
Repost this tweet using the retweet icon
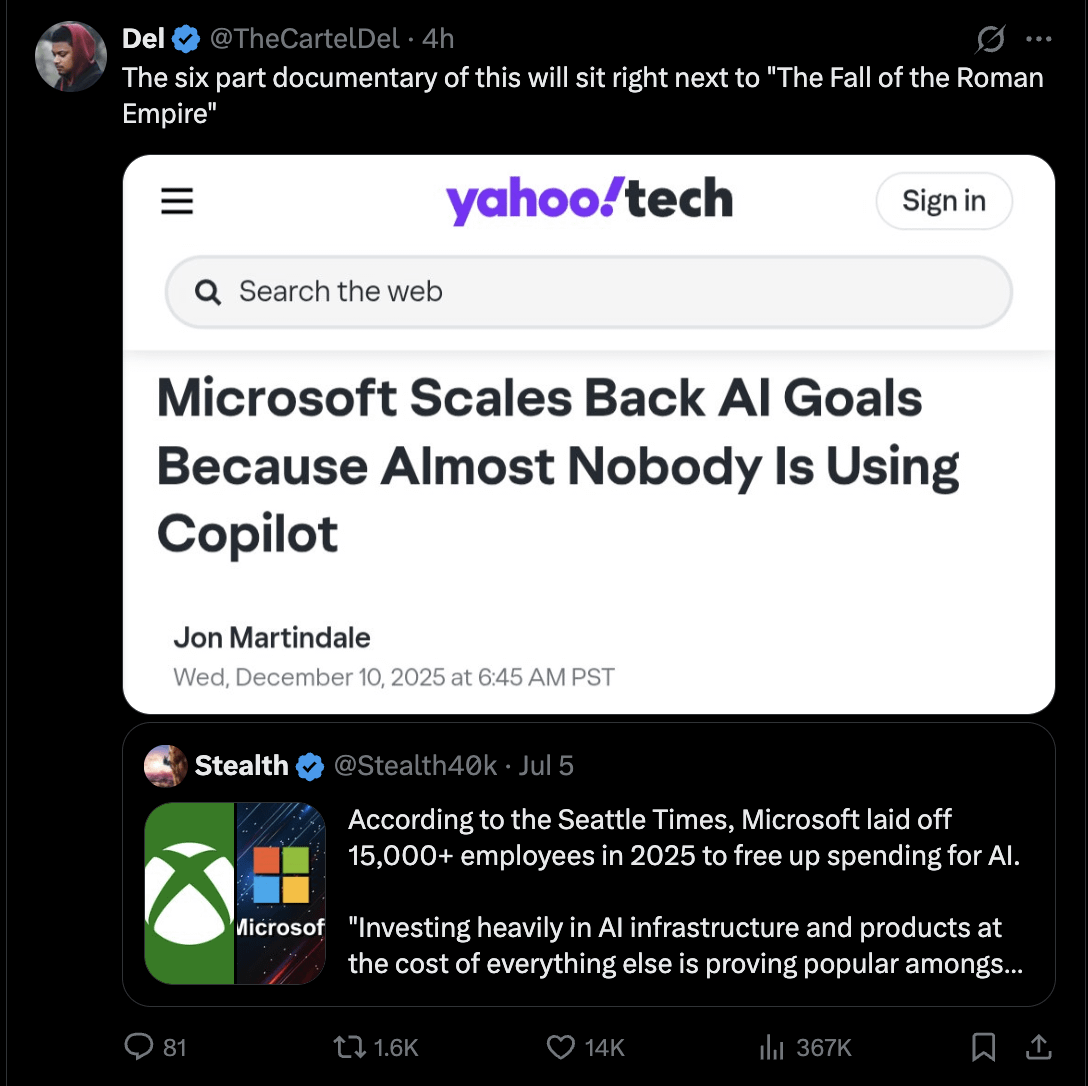[349, 1047]
